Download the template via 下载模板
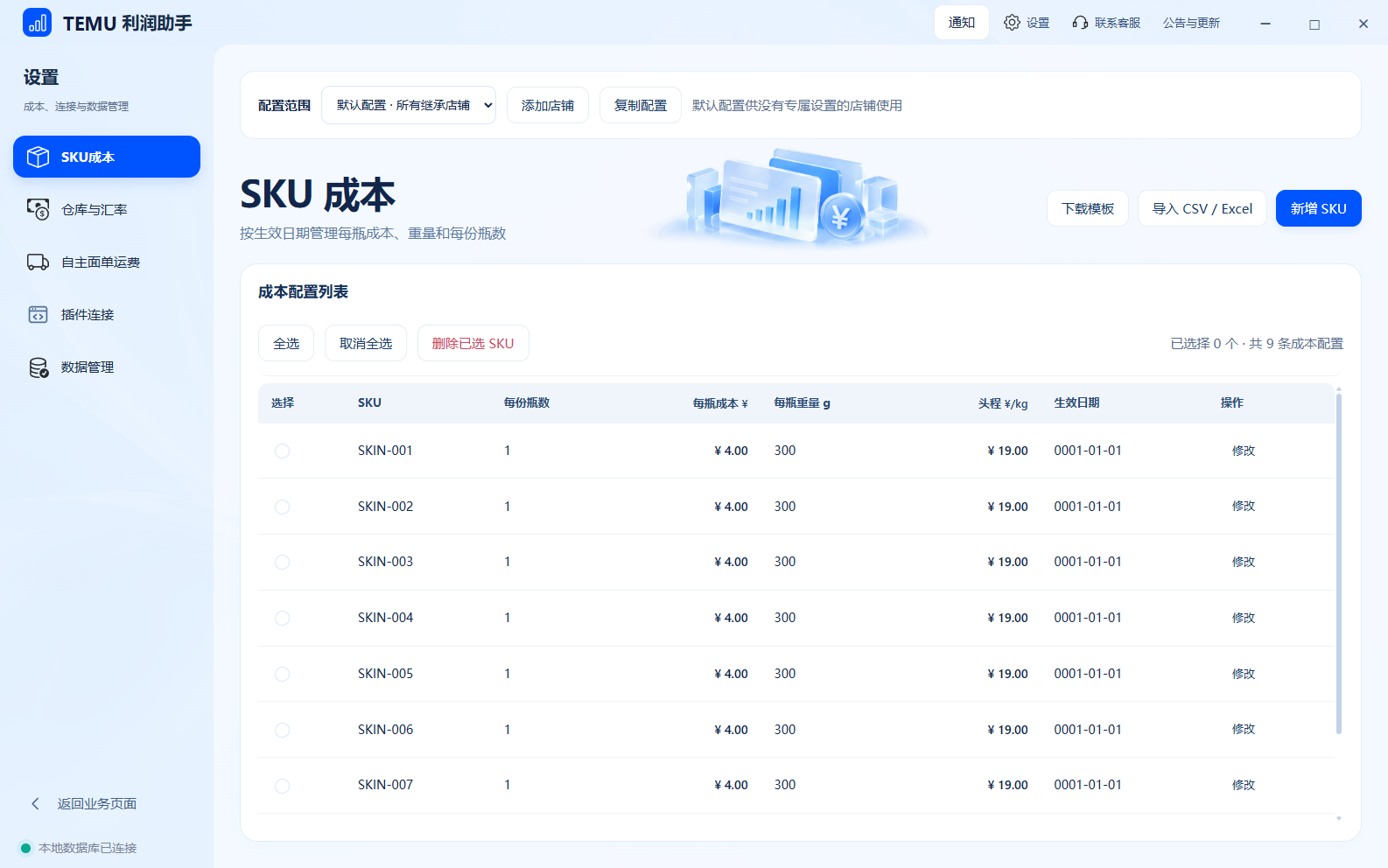Image resolution: width=1388 pixels, height=868 pixels. [x=1088, y=208]
